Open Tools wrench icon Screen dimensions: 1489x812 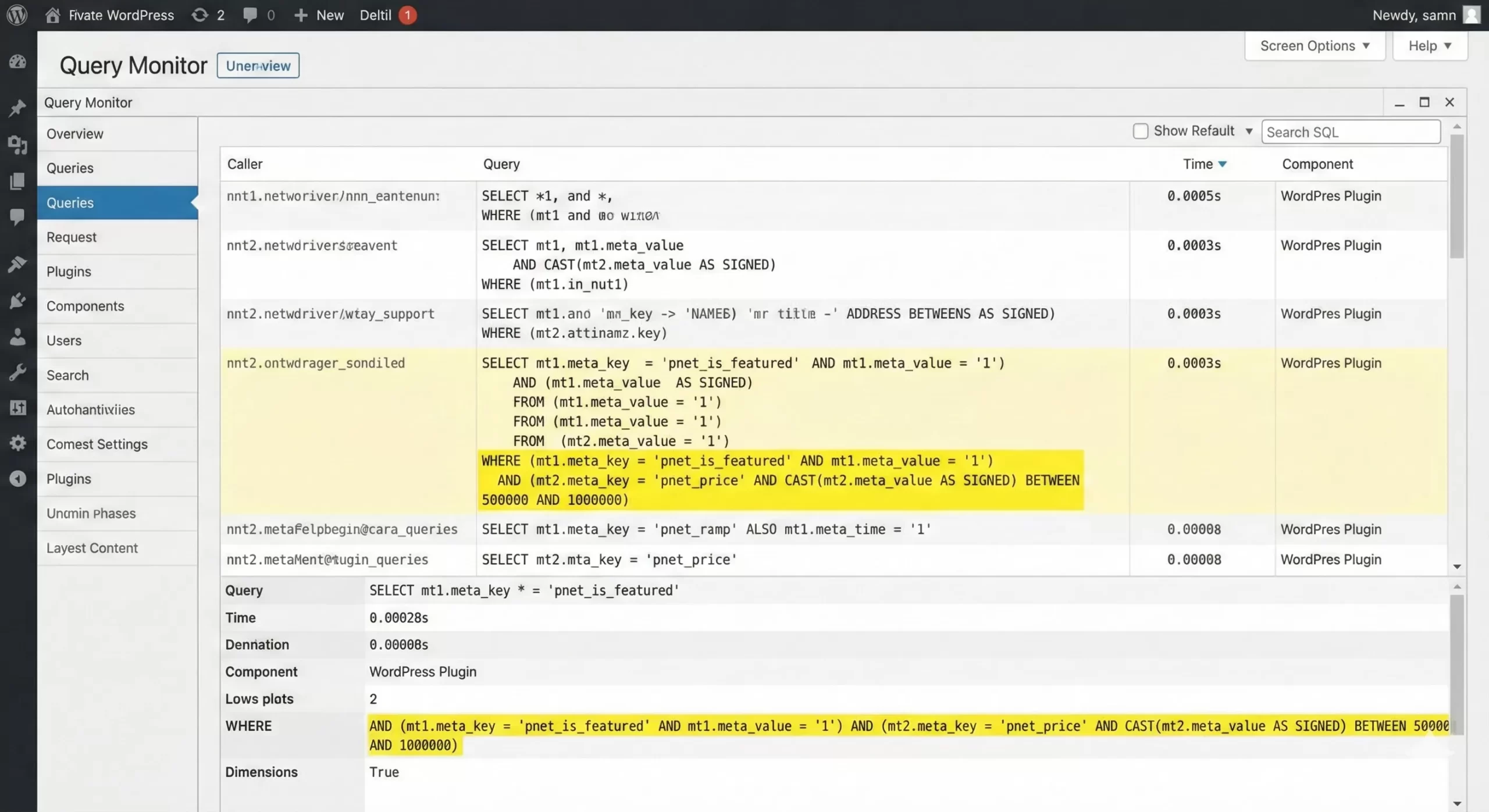tap(17, 372)
